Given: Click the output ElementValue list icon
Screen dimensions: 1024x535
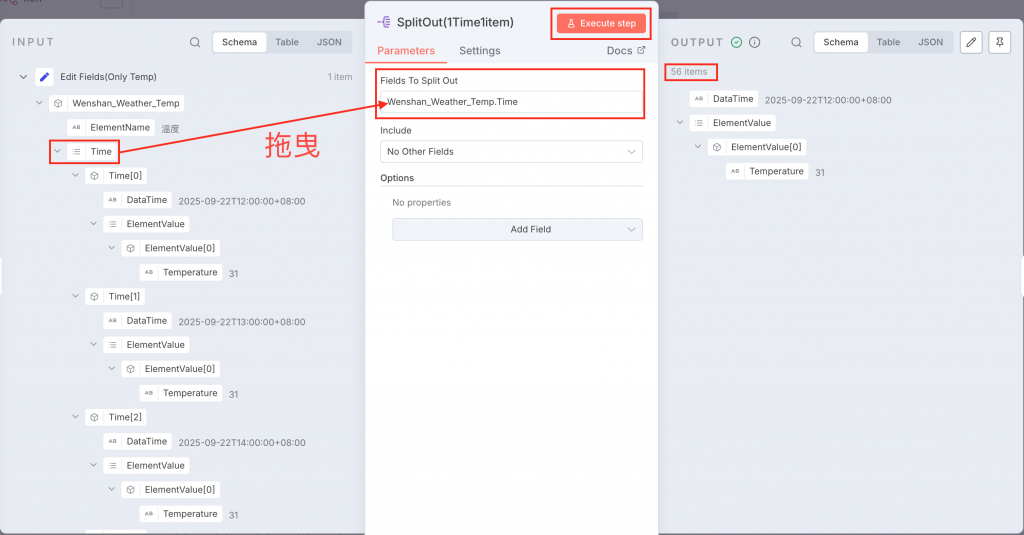Looking at the screenshot, I should click(x=699, y=123).
